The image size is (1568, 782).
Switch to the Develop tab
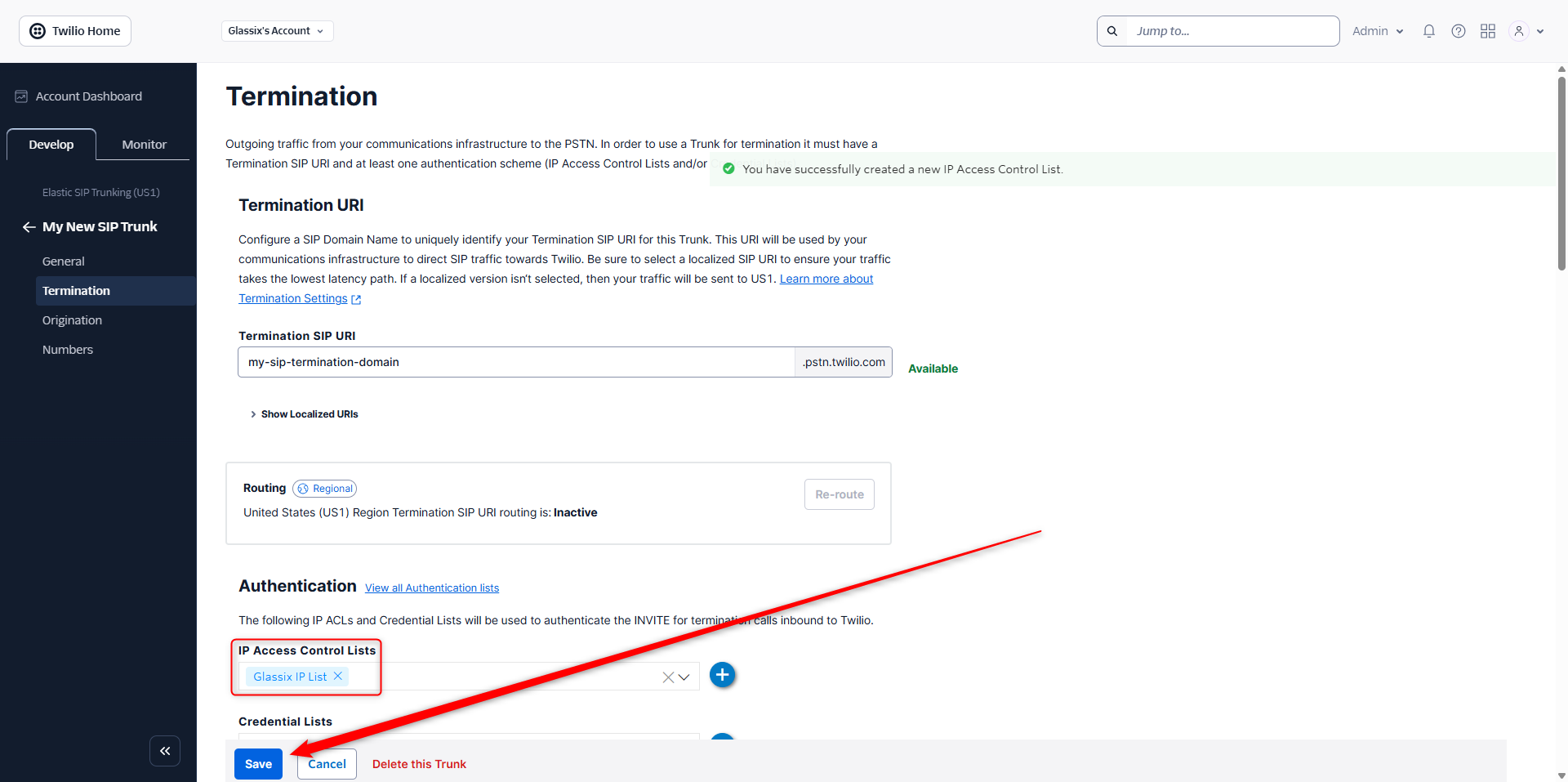click(51, 145)
